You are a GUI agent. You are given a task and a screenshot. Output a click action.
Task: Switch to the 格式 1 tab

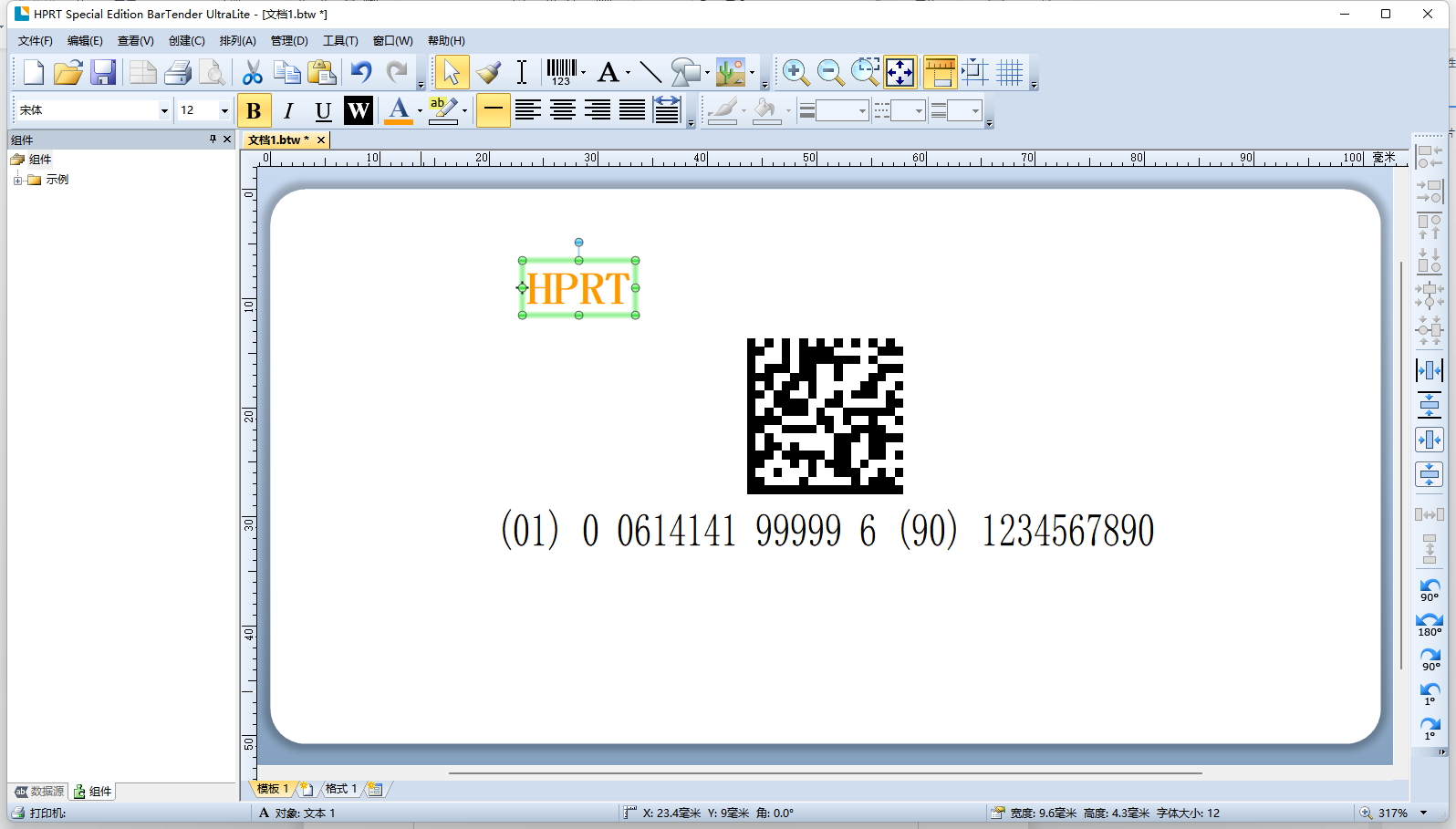[341, 789]
